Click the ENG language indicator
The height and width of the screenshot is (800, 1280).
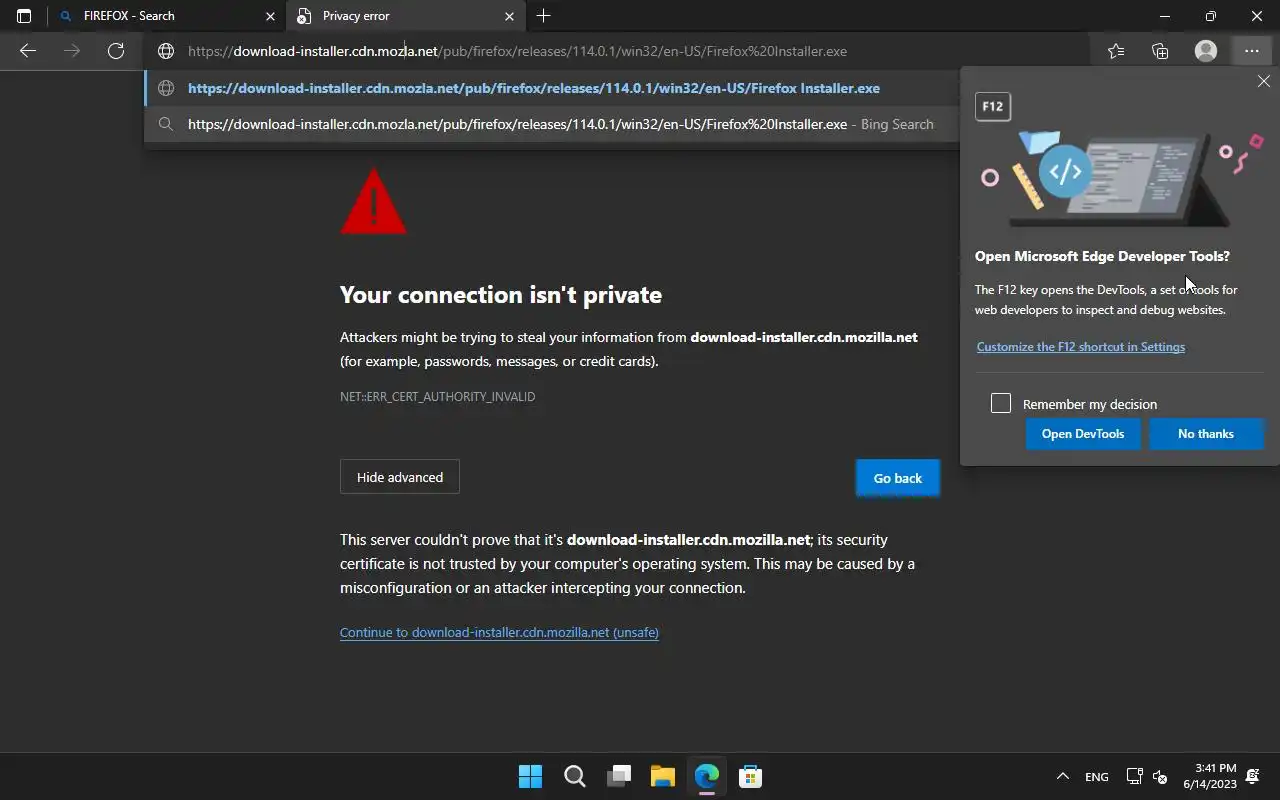click(1097, 777)
